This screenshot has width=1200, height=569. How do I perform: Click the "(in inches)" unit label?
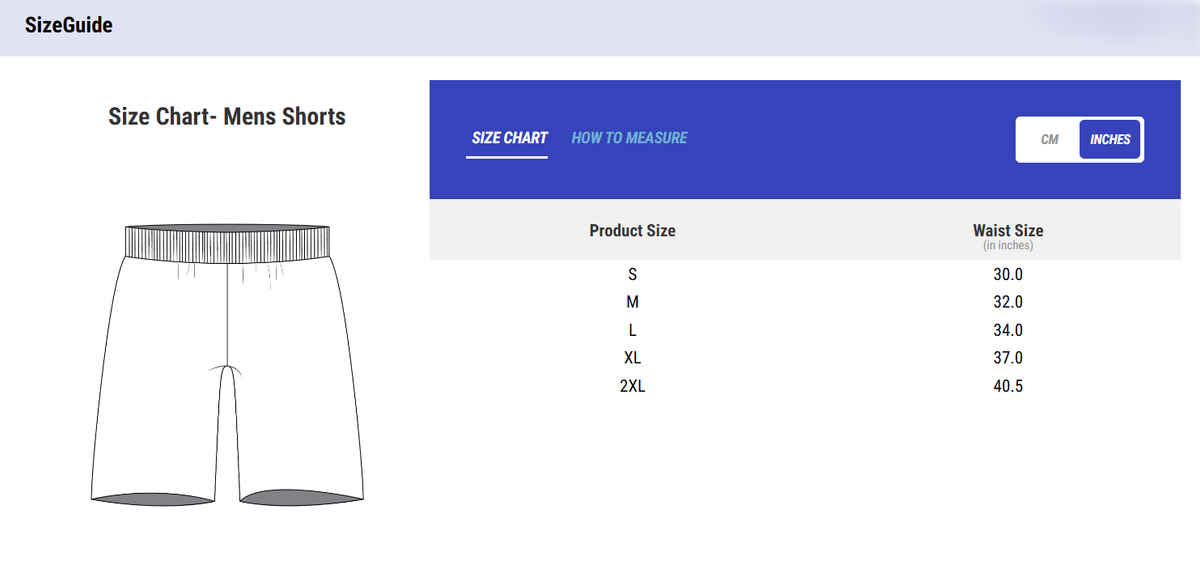coord(1007,245)
